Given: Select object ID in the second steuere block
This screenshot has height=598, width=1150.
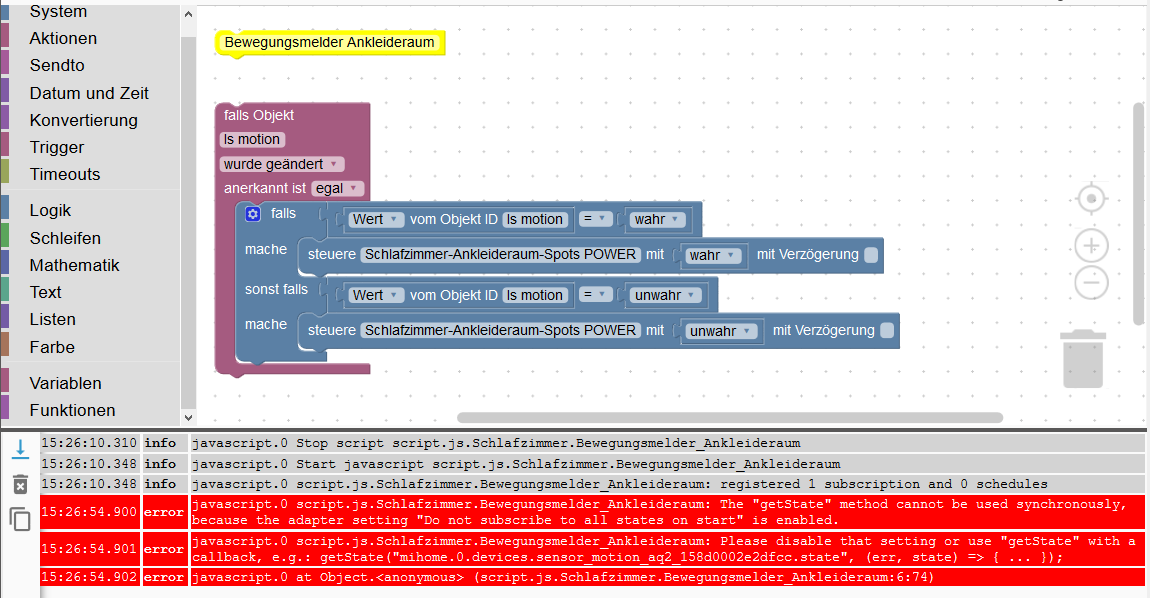Looking at the screenshot, I should pyautogui.click(x=500, y=330).
